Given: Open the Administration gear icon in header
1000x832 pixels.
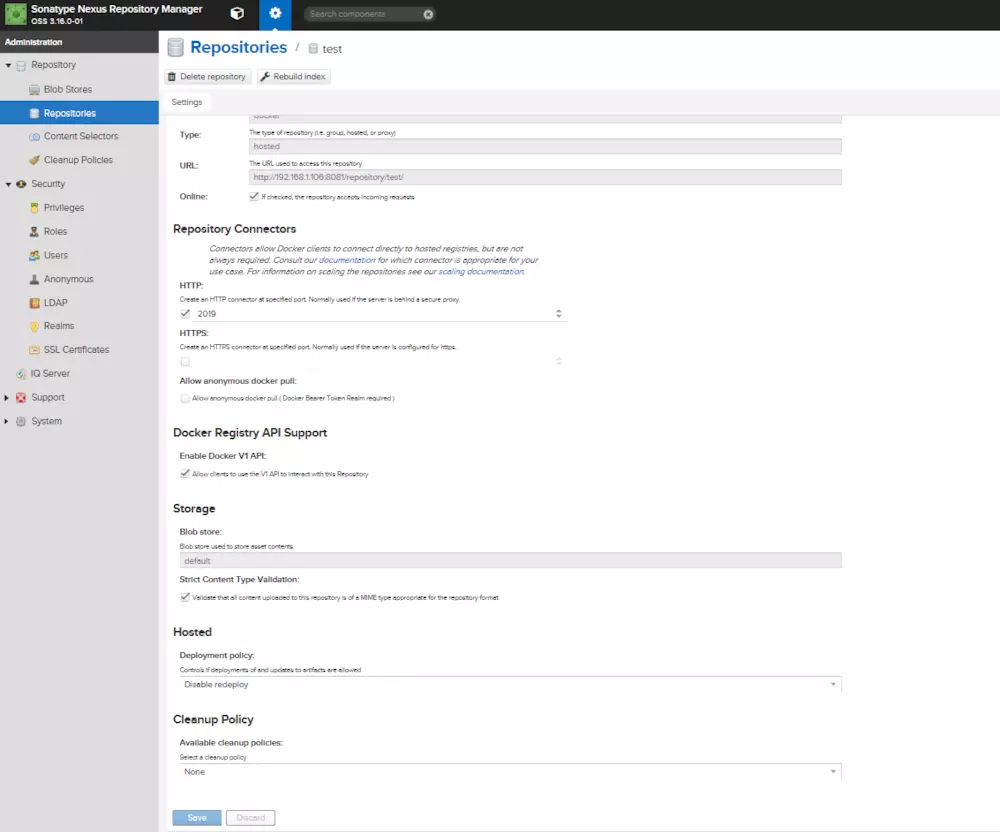Looking at the screenshot, I should point(275,13).
